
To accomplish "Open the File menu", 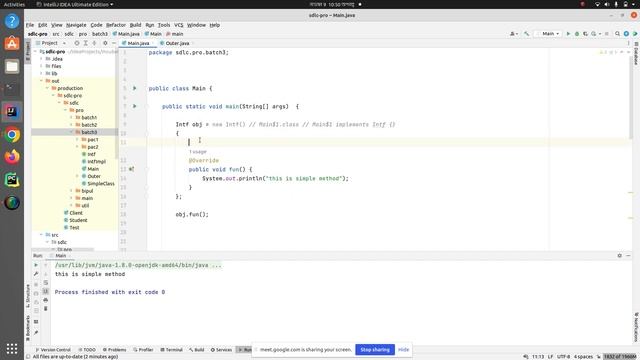I will (x=30, y=25).
